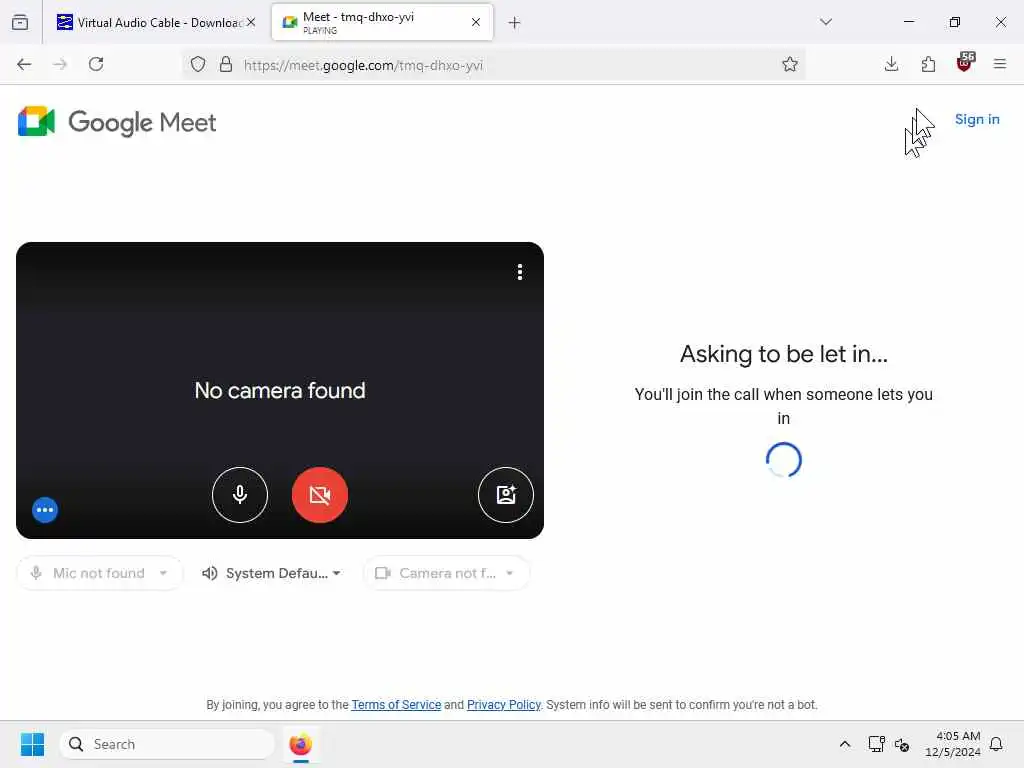
Task: Open Firefox application hamburger menu
Action: (x=1000, y=64)
